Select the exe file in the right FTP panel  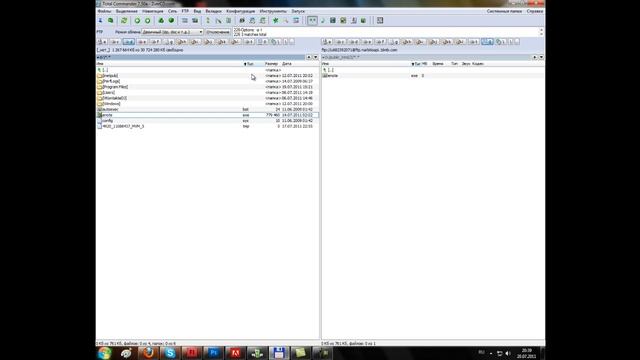[433, 76]
